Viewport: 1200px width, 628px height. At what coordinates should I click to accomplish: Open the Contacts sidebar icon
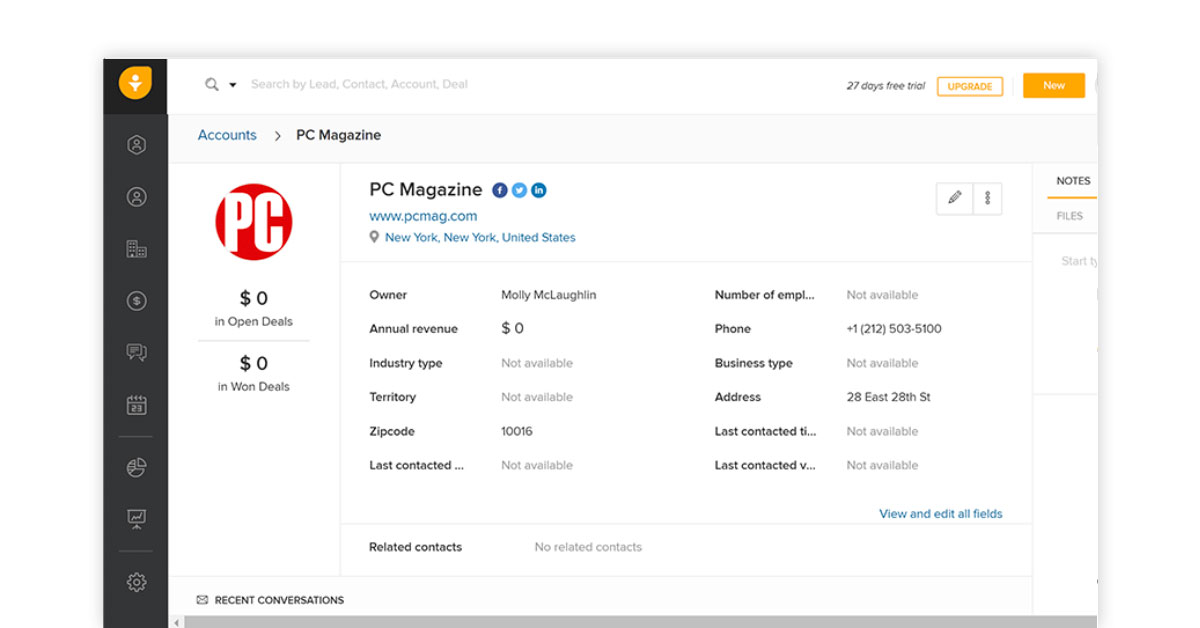[137, 197]
